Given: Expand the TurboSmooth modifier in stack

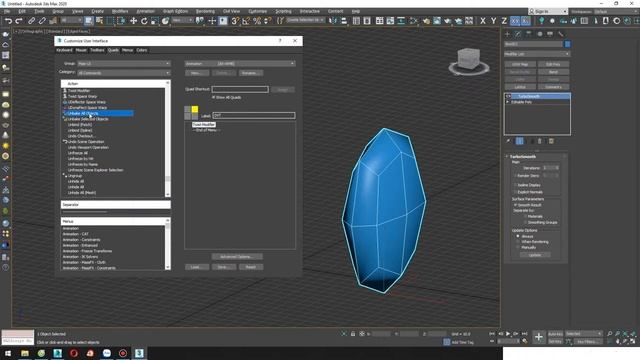Looking at the screenshot, I should 508,96.
